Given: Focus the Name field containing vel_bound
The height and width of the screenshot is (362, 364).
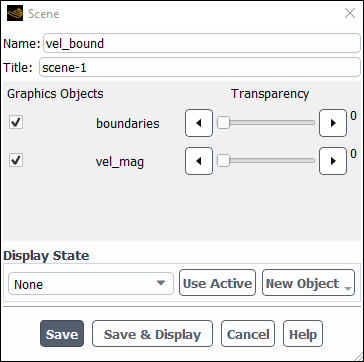Looking at the screenshot, I should tap(202, 43).
